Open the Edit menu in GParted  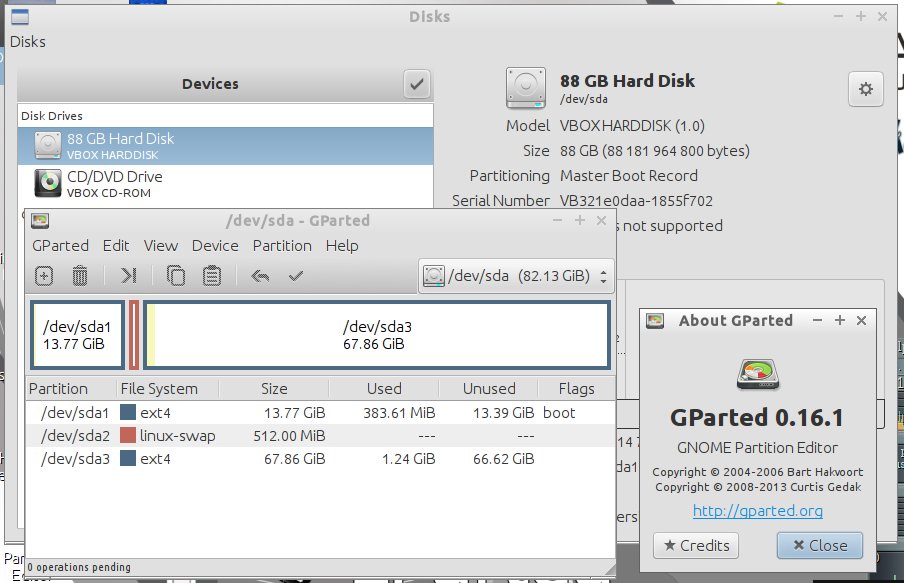[116, 246]
